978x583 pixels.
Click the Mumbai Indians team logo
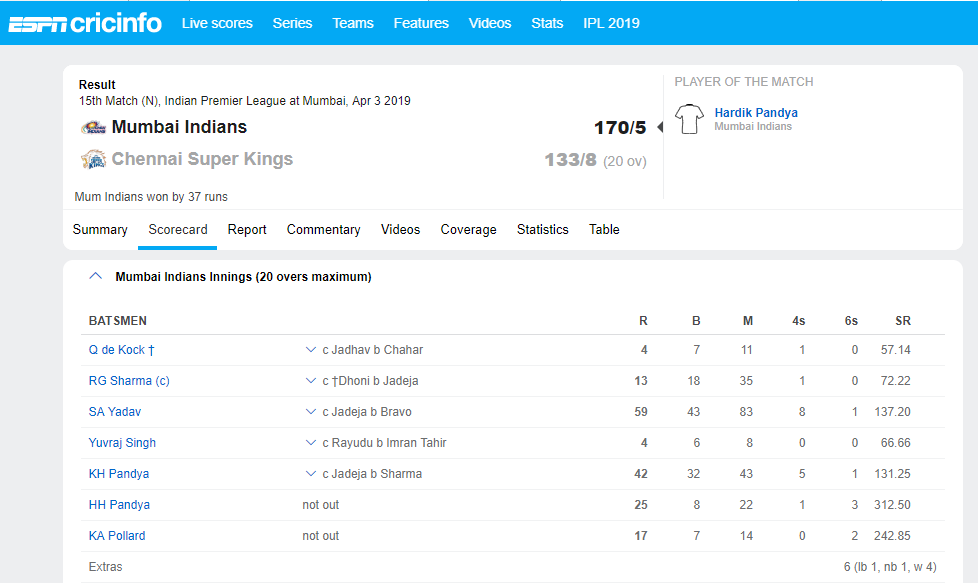coord(93,127)
